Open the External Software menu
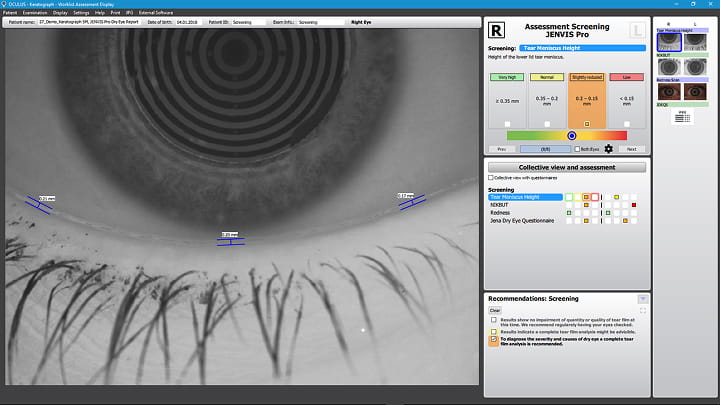Image resolution: width=720 pixels, height=405 pixels. click(156, 12)
